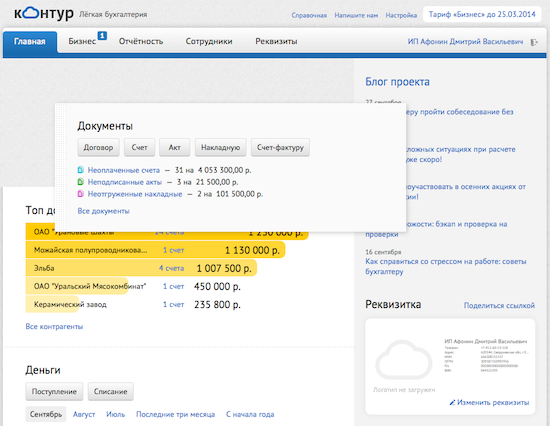Switch to the Отчётность tab
Image resolution: width=550 pixels, height=426 pixels.
point(141,41)
